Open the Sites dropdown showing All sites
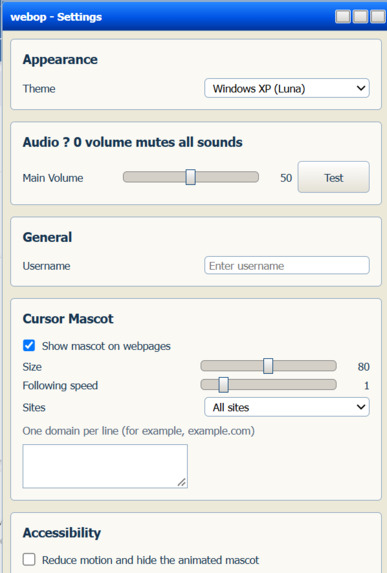 click(x=287, y=407)
